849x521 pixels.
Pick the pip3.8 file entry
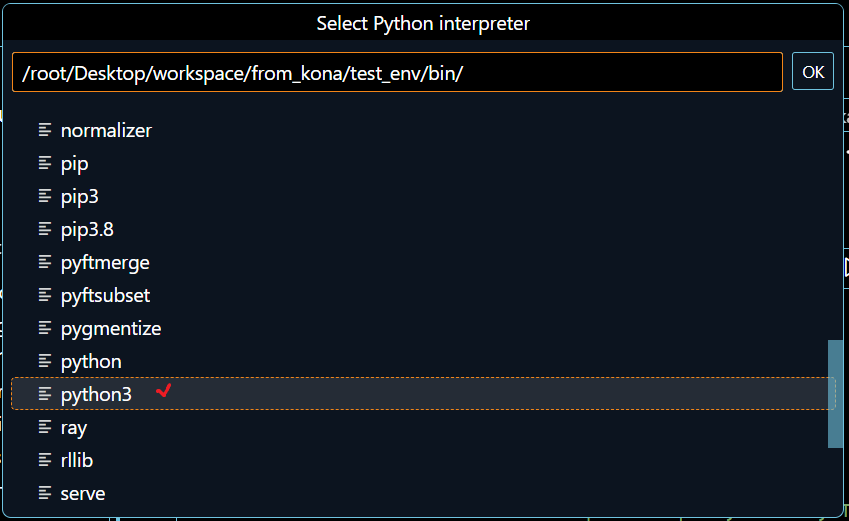pos(423,229)
